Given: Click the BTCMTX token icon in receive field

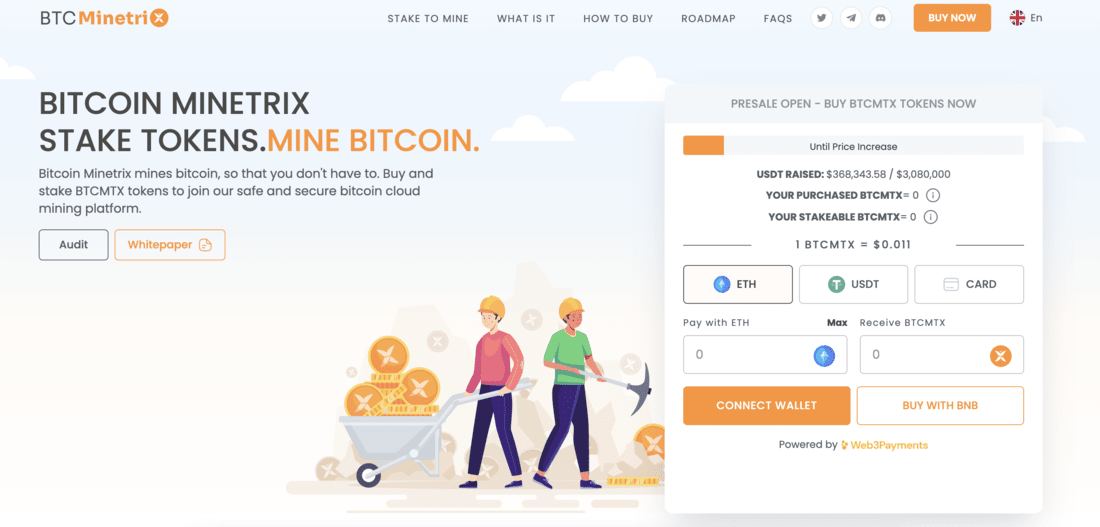Looking at the screenshot, I should pos(1000,356).
